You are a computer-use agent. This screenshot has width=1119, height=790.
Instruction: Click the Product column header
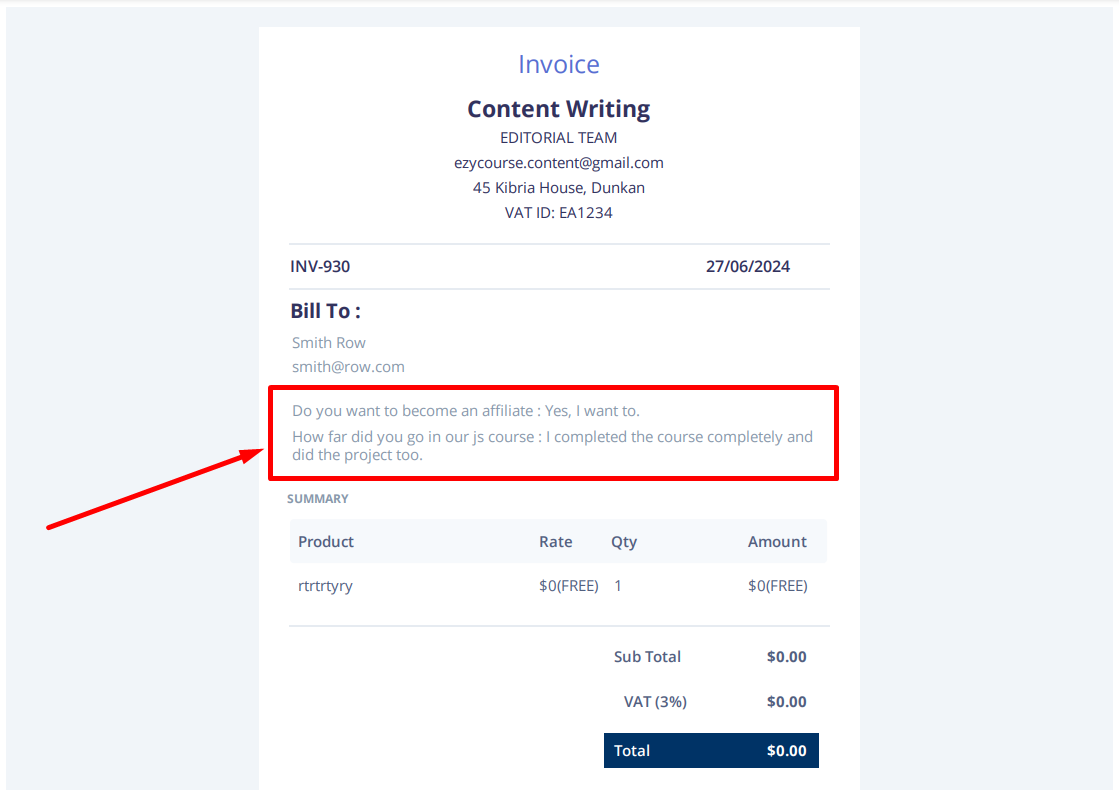coord(326,542)
